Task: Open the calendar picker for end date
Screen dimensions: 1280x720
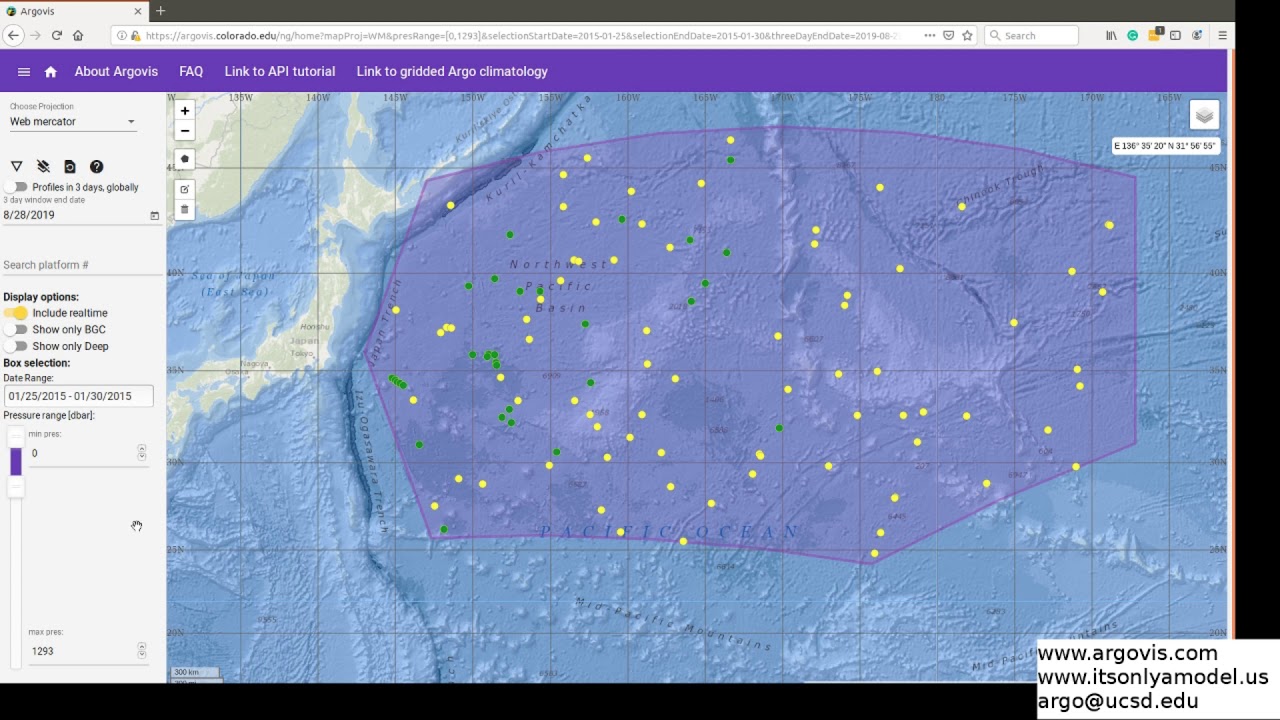Action: 154,215
